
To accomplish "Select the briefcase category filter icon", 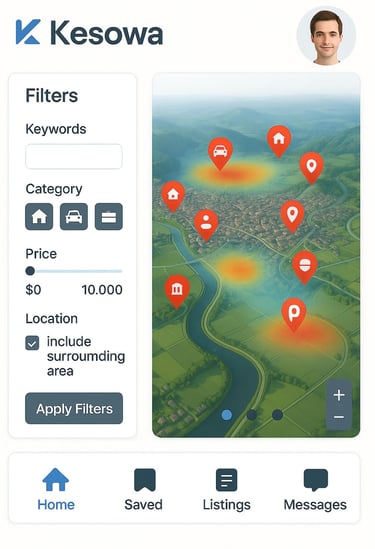I will pyautogui.click(x=109, y=216).
